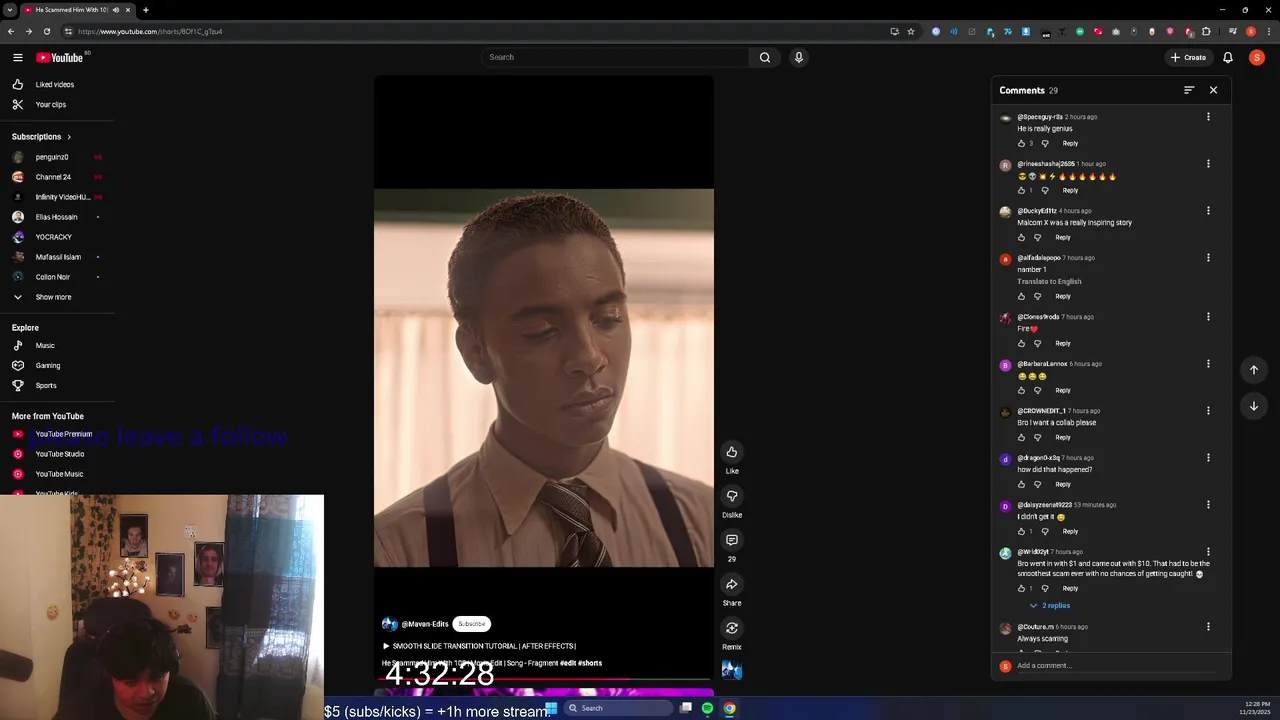1280x720 pixels.
Task: Like the Short video
Action: [x=732, y=452]
